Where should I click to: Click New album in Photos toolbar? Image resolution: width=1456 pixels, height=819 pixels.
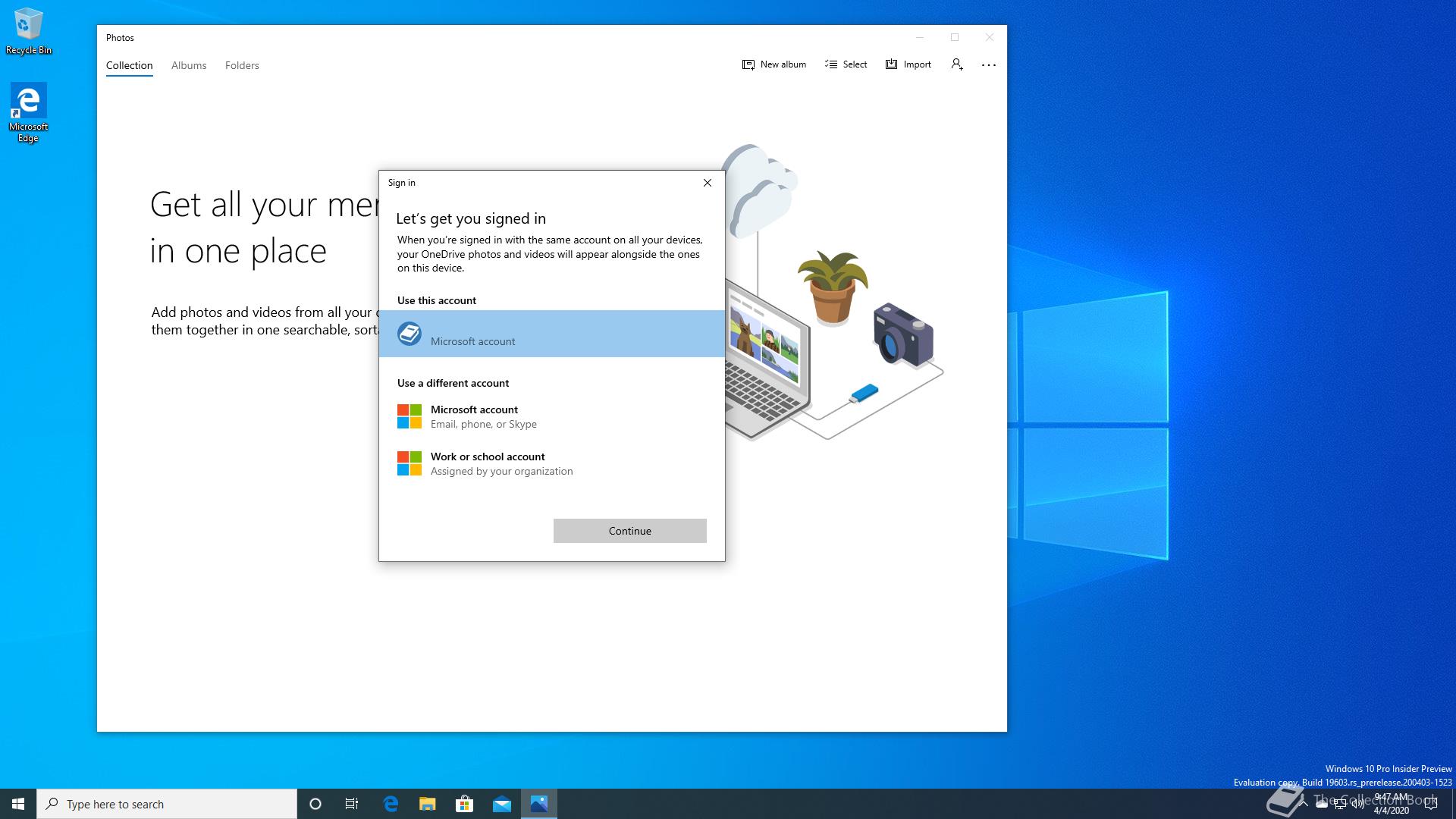[x=774, y=64]
